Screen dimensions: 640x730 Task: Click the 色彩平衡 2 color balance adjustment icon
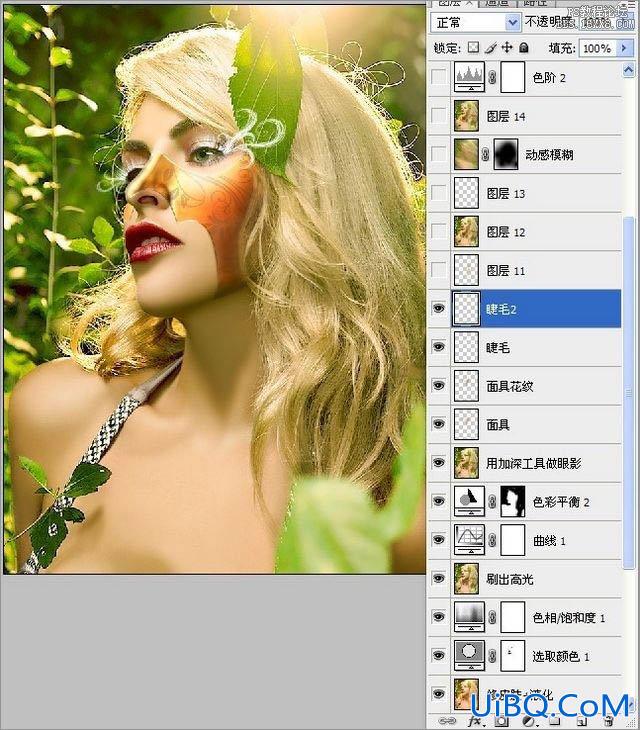point(469,501)
